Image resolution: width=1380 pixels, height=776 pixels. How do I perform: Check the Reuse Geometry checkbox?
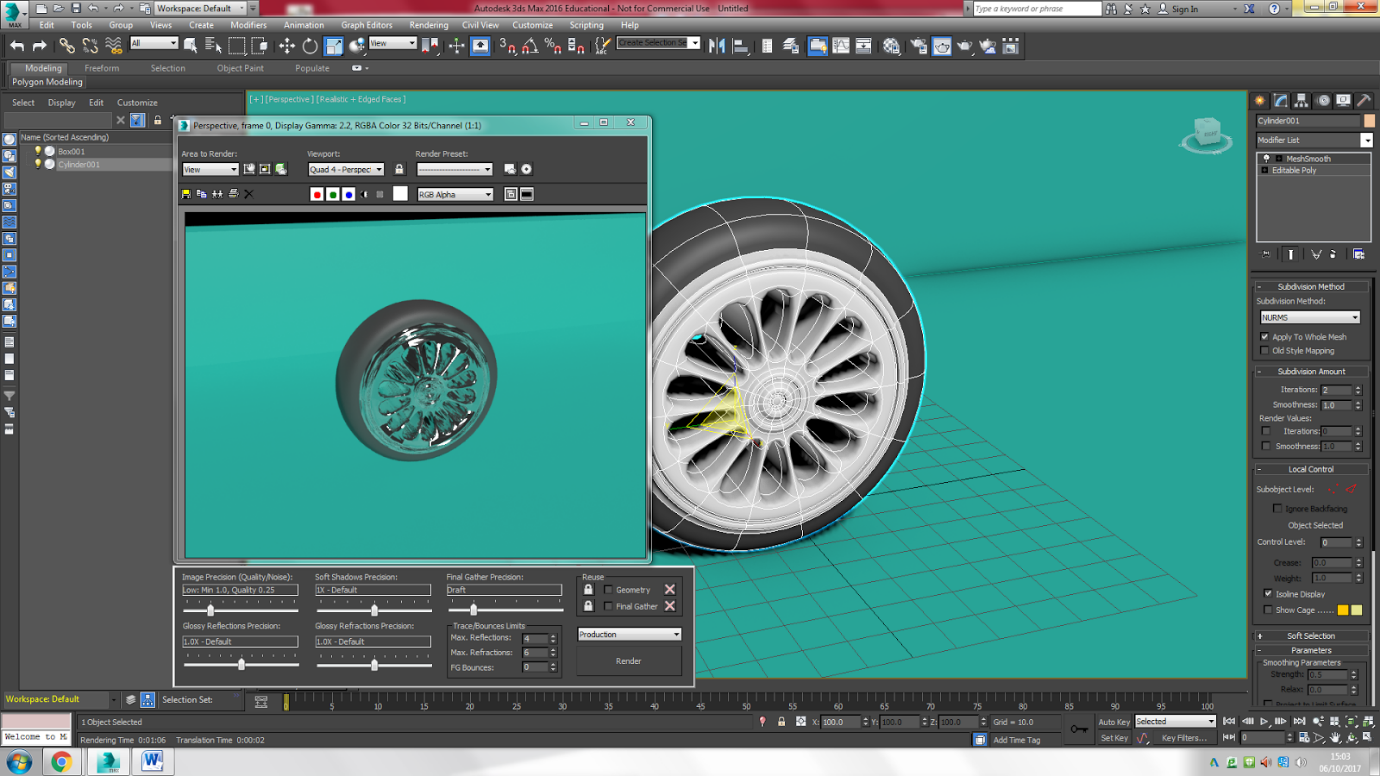pos(608,590)
